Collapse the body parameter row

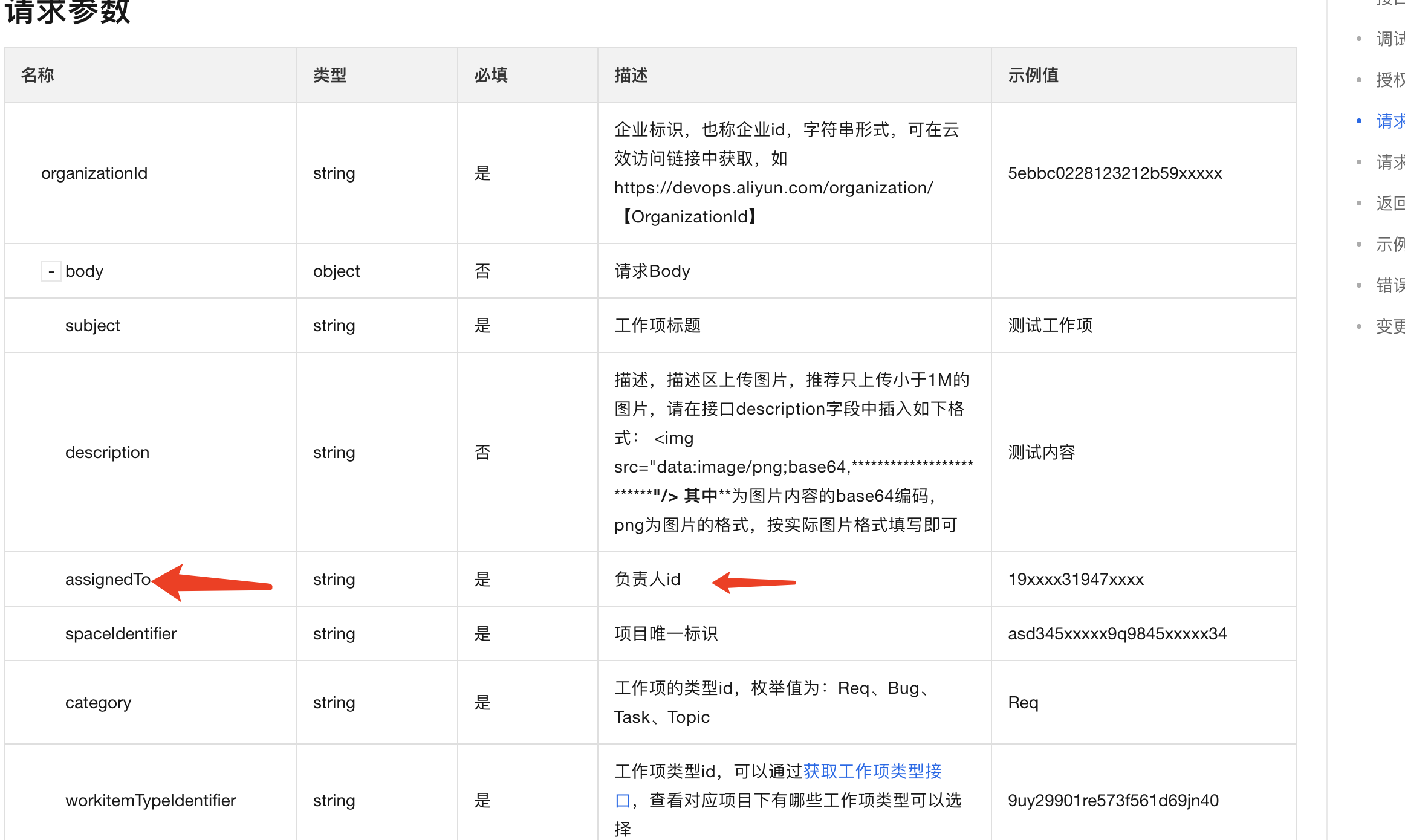(x=51, y=271)
